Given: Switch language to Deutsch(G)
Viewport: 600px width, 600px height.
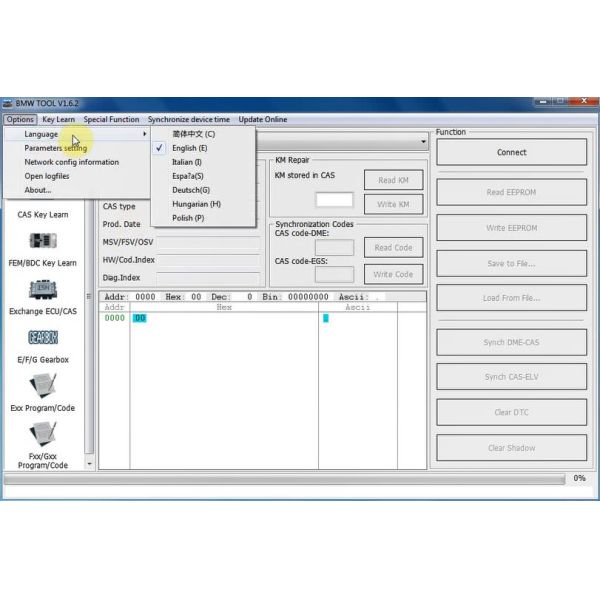Looking at the screenshot, I should pyautogui.click(x=190, y=190).
